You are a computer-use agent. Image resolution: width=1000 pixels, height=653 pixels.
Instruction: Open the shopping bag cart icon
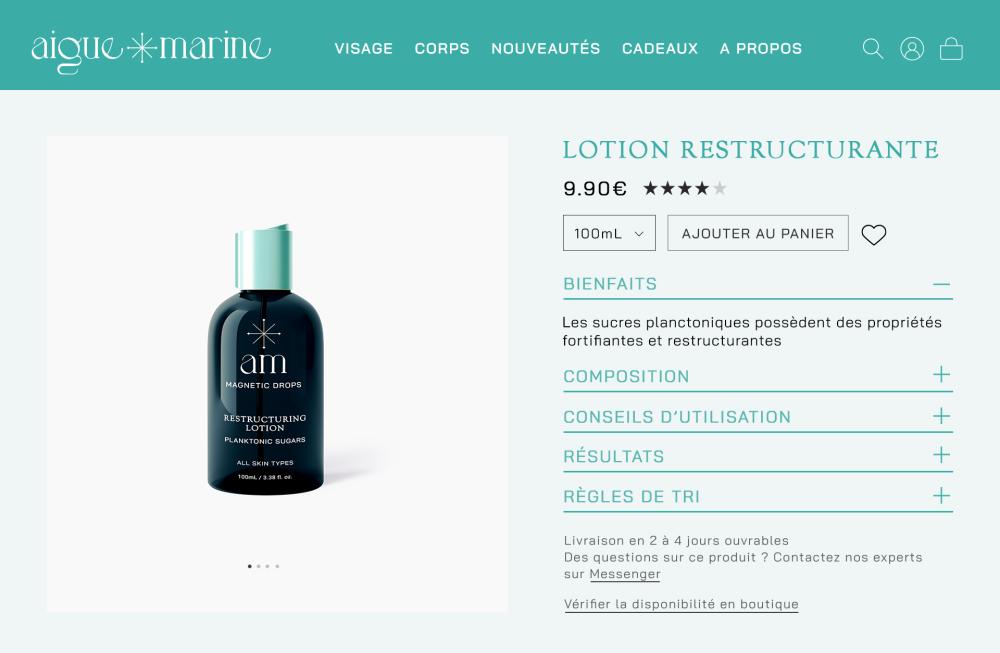pos(951,48)
